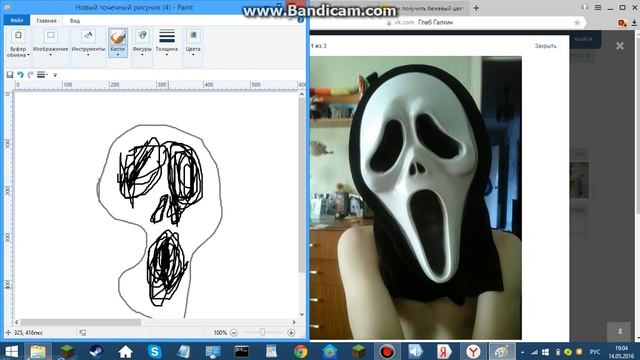Expand the quick access toolbar customize arrow

coord(55,75)
